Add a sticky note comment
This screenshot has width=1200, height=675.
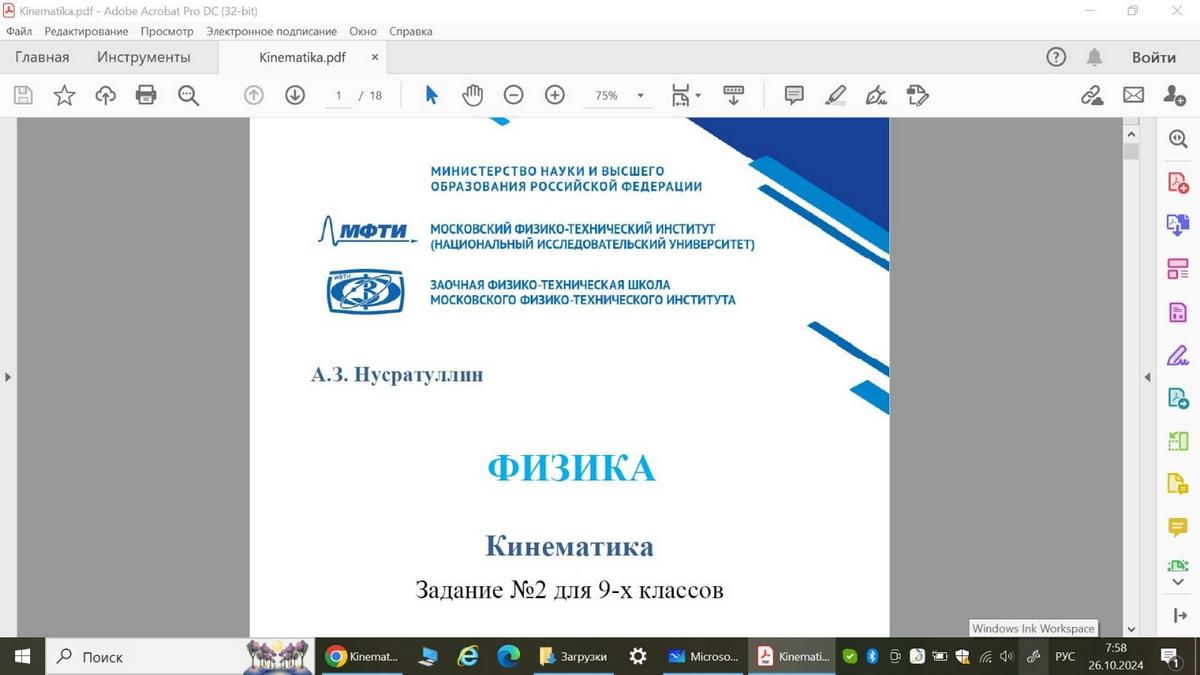point(794,95)
